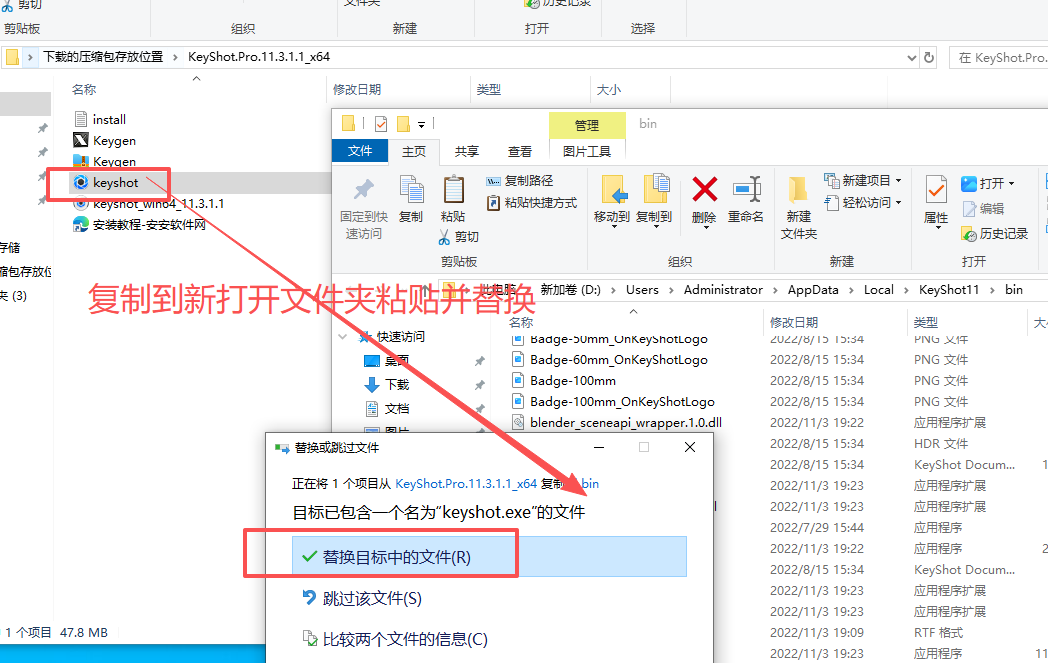Switch to View (查看) ribbon tab
Viewport: 1048px width, 663px height.
coord(519,151)
